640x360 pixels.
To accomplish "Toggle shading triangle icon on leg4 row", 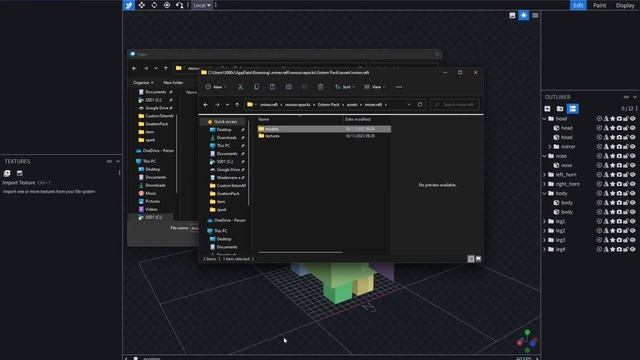I will [x=606, y=249].
